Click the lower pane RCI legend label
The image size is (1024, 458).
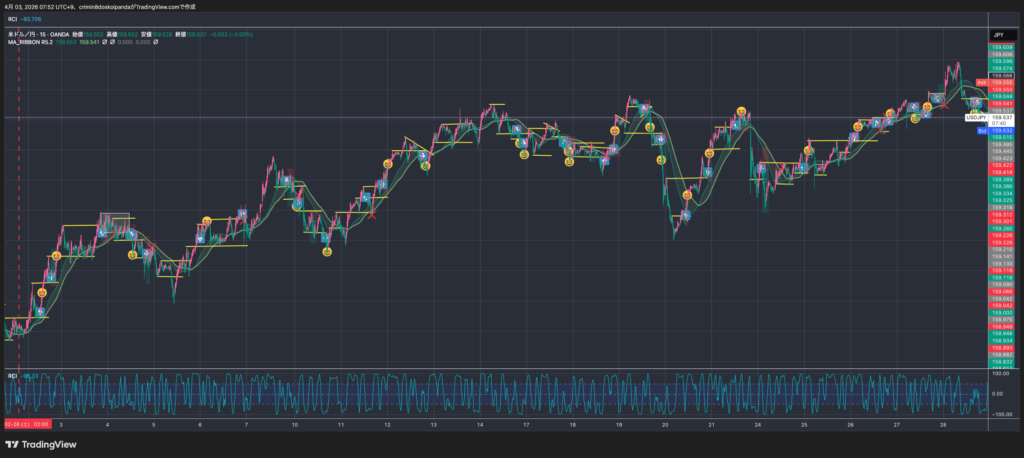(12, 375)
